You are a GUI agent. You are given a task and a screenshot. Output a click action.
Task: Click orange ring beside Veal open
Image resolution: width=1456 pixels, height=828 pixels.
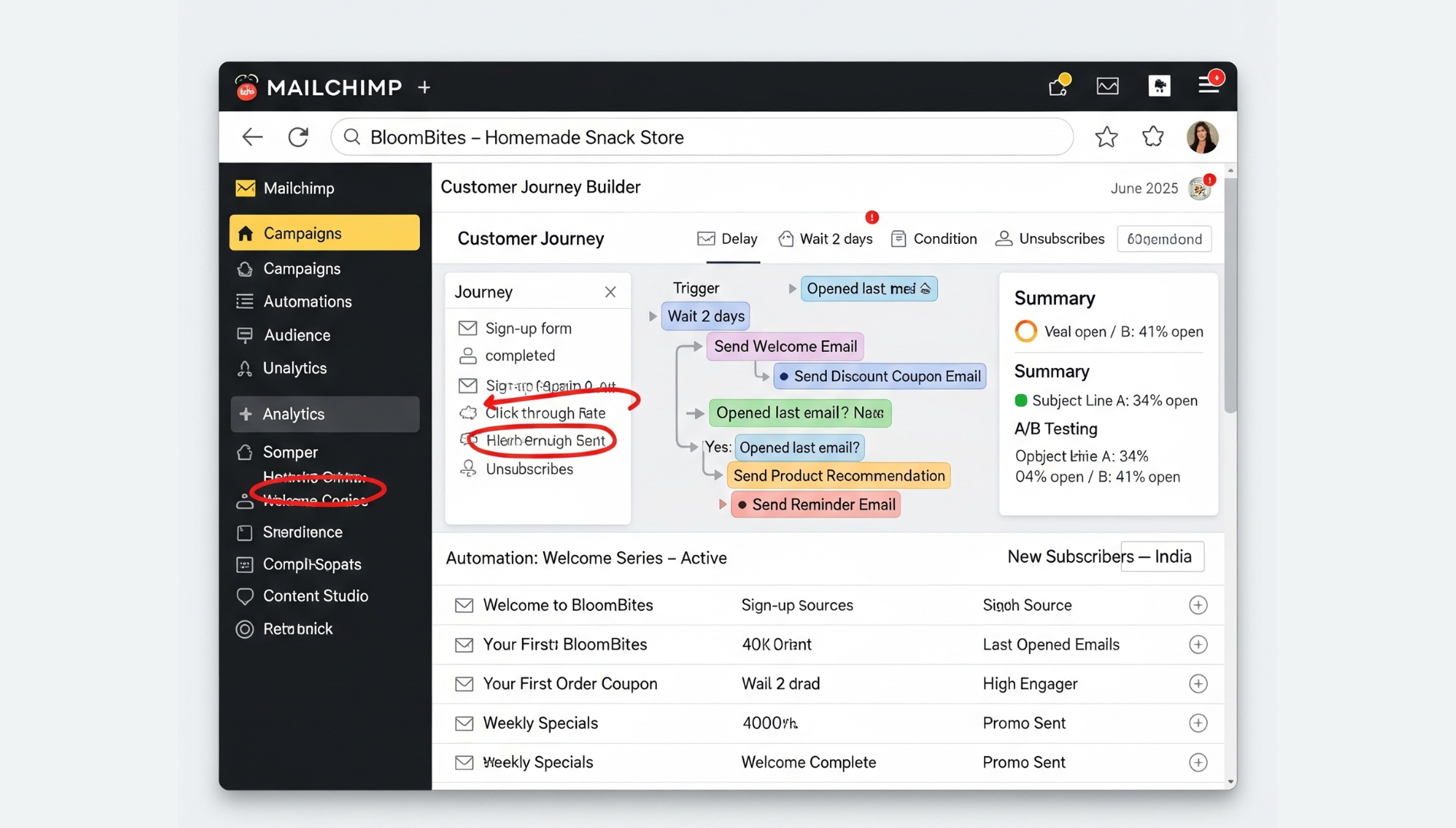pos(1025,332)
